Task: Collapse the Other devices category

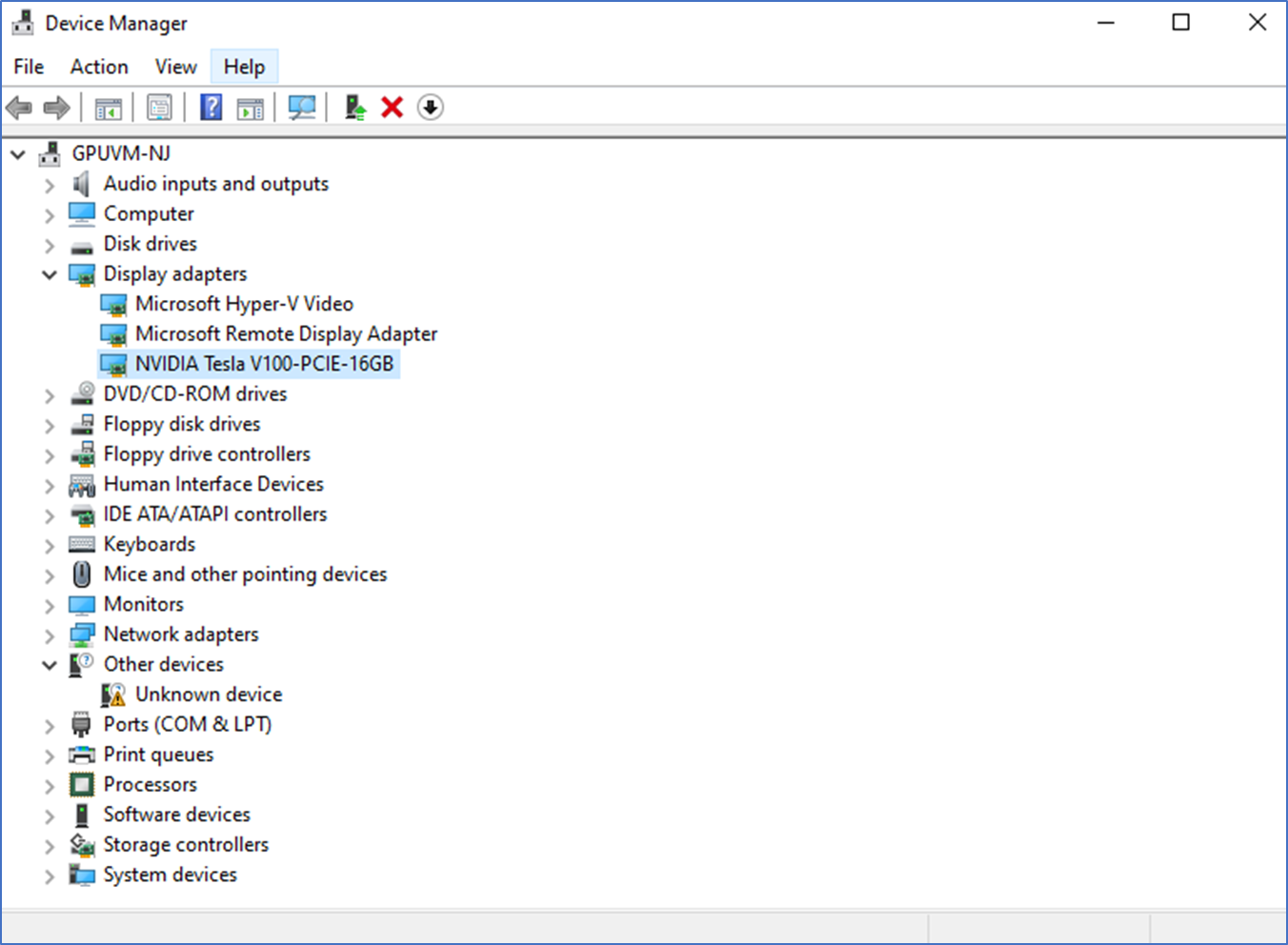Action: pyautogui.click(x=50, y=665)
